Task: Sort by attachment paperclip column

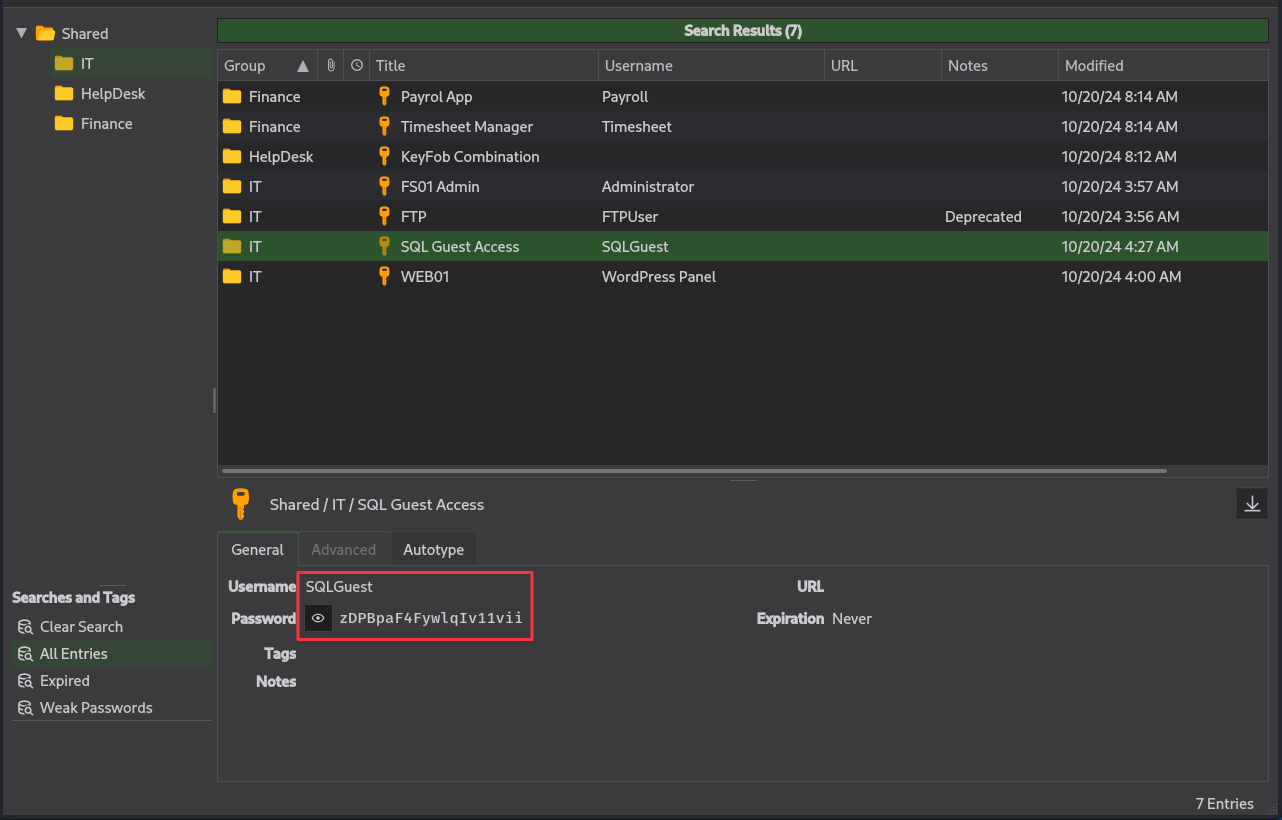Action: (x=330, y=66)
